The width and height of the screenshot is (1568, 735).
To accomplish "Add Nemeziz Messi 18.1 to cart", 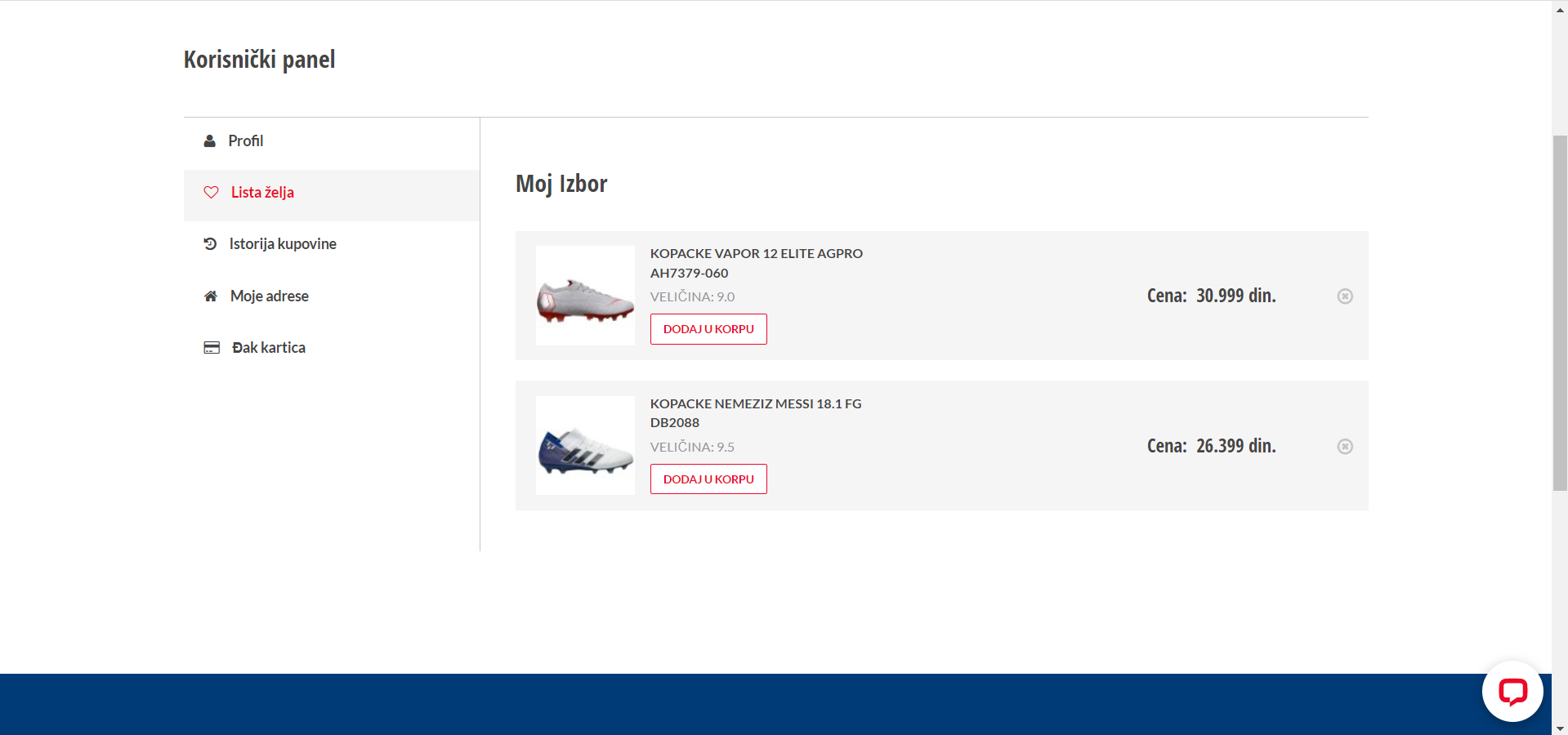I will pos(708,479).
